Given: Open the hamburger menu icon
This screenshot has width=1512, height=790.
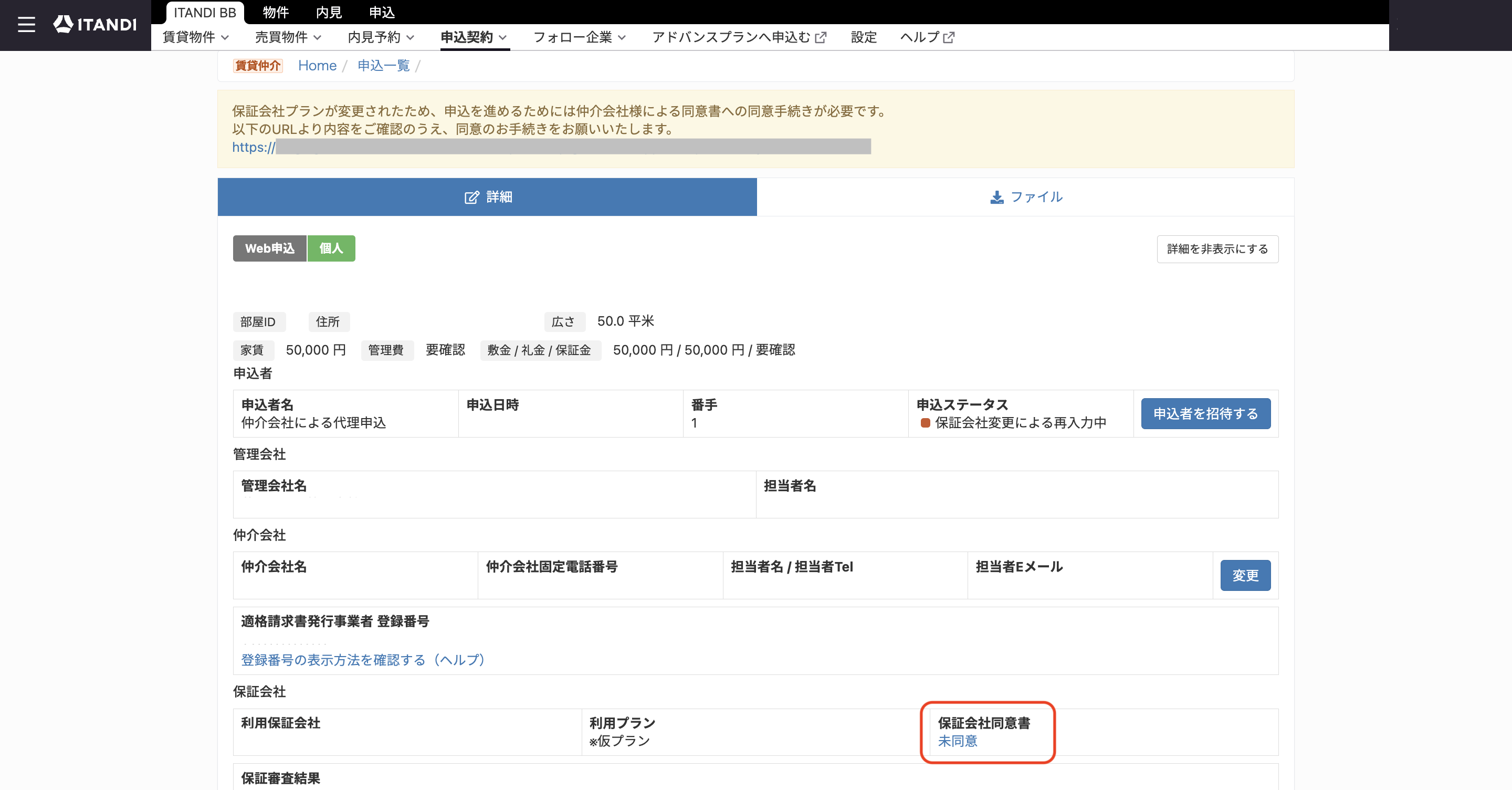Looking at the screenshot, I should [x=26, y=25].
